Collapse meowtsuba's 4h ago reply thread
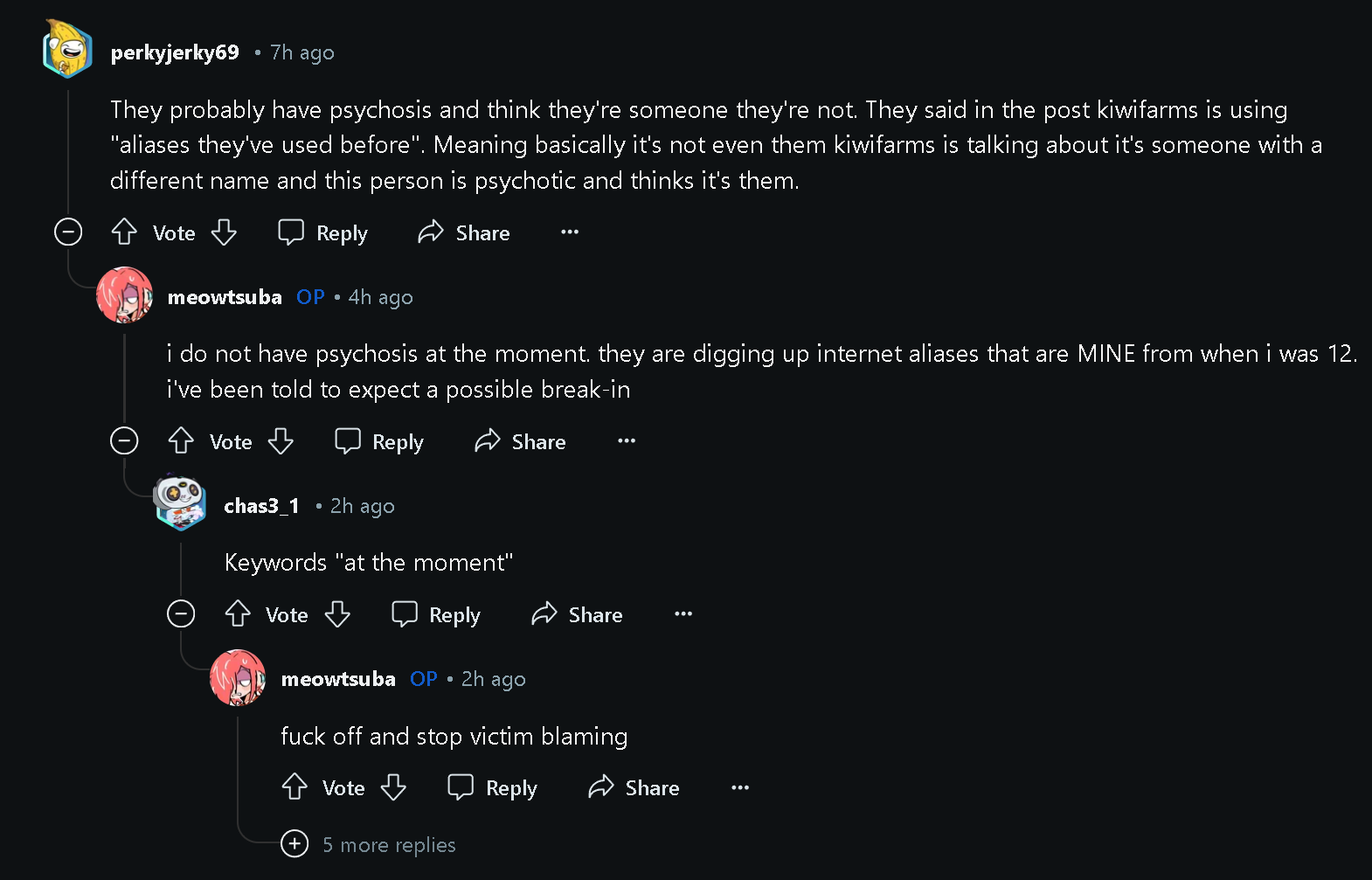Image resolution: width=1372 pixels, height=880 pixels. [124, 441]
